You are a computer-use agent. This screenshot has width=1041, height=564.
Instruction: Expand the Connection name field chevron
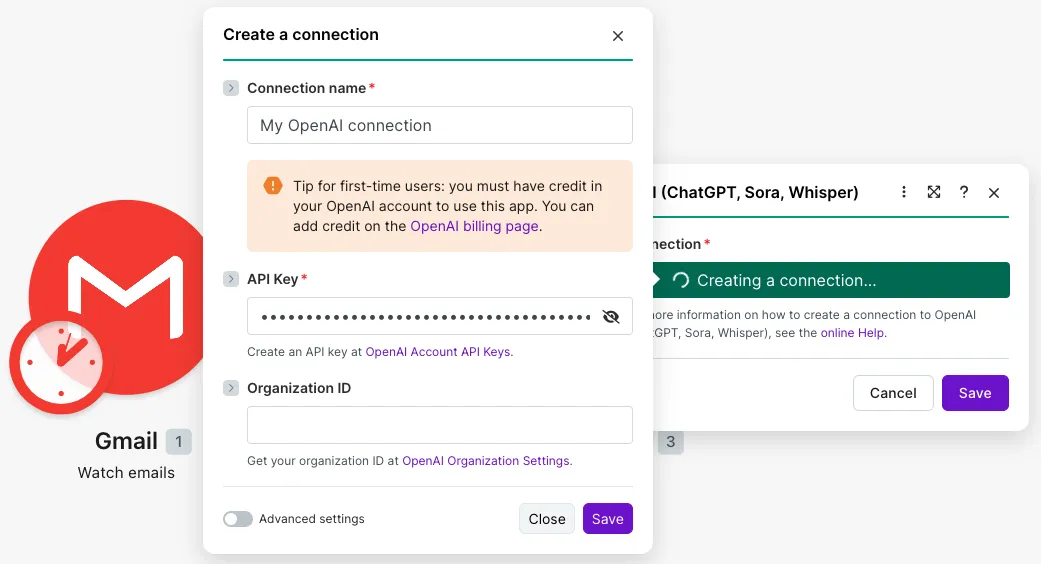231,88
